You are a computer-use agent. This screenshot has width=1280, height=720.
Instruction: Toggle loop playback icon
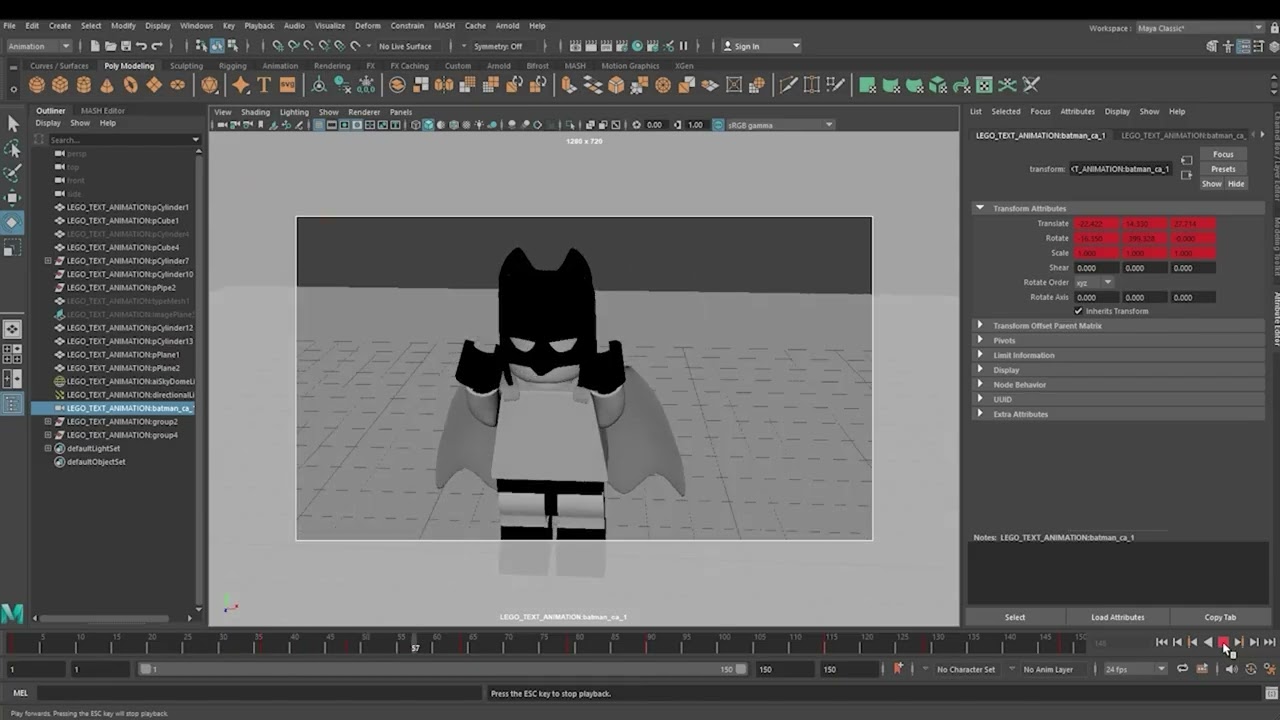click(1182, 669)
